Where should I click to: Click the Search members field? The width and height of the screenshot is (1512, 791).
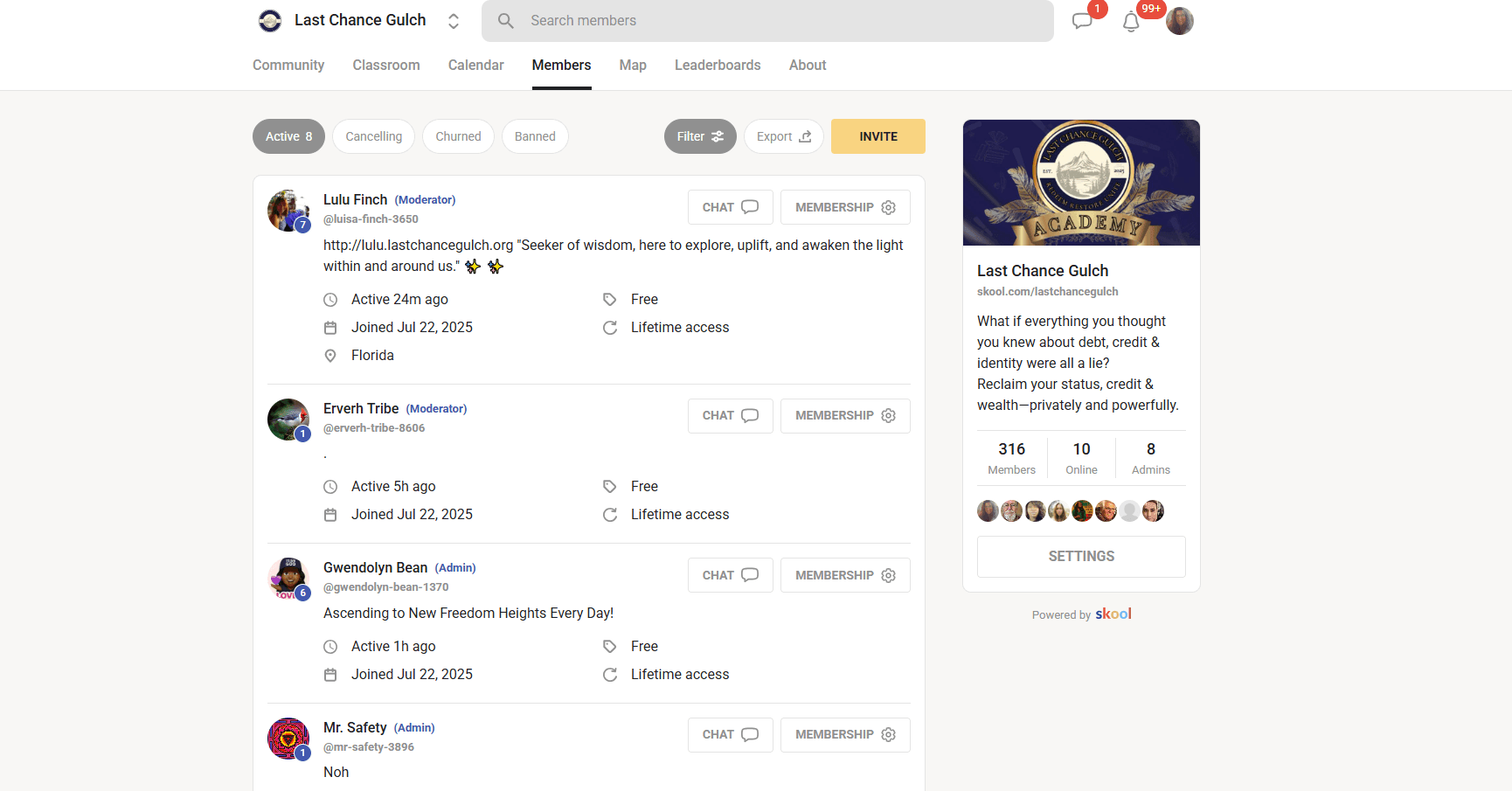(x=767, y=21)
